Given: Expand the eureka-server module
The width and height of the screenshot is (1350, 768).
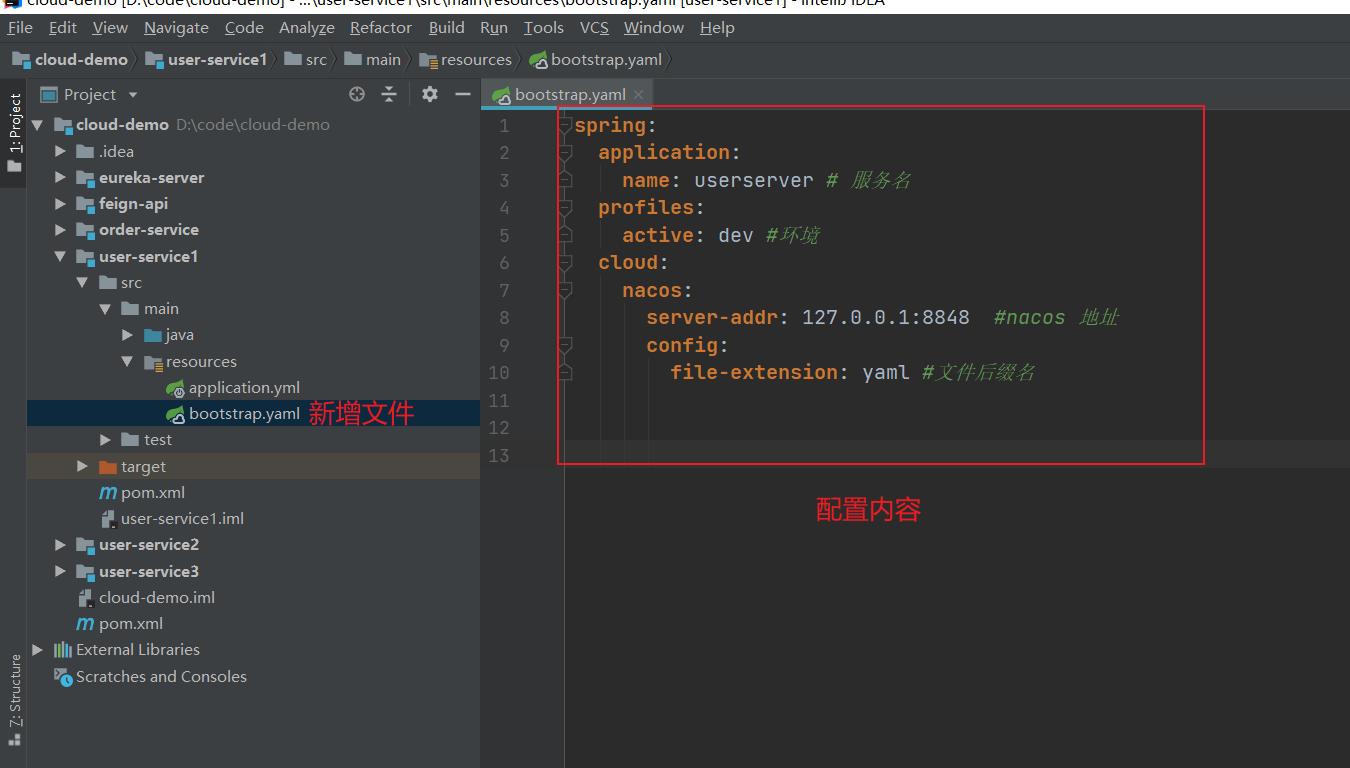Looking at the screenshot, I should 60,178.
